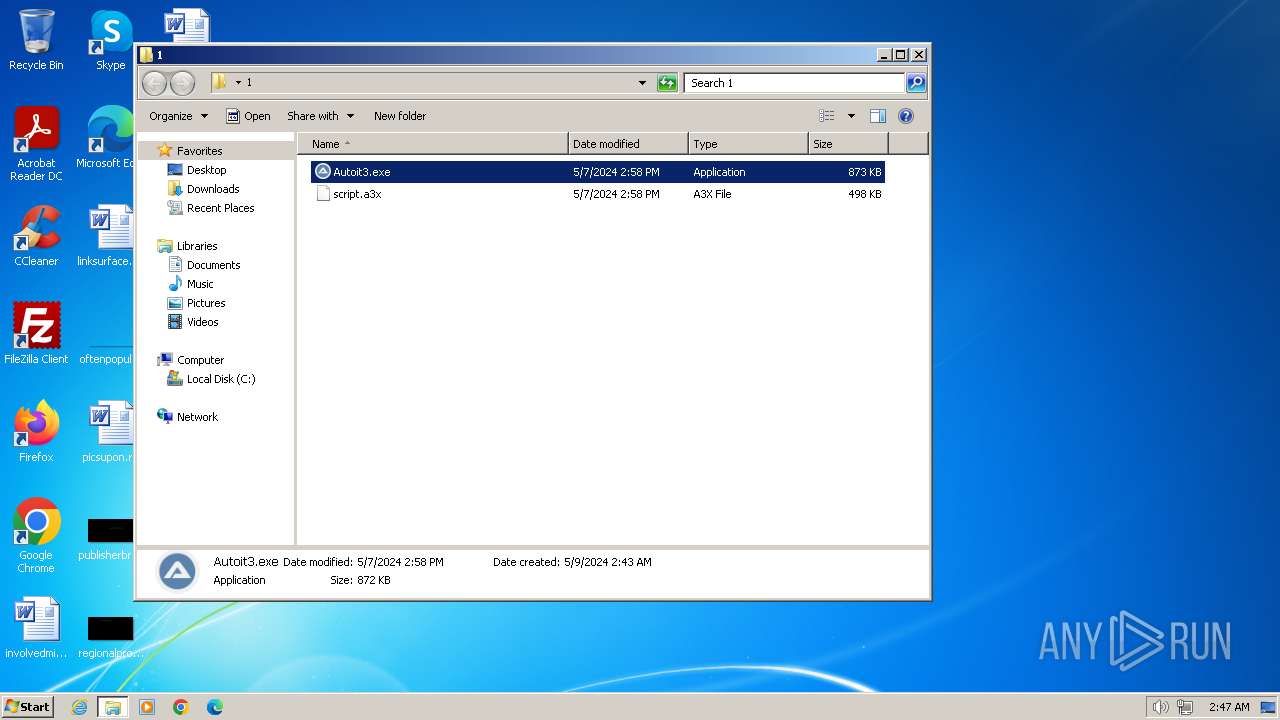Open Google Chrome desktop shortcut
Viewport: 1280px width, 720px height.
coord(36,535)
